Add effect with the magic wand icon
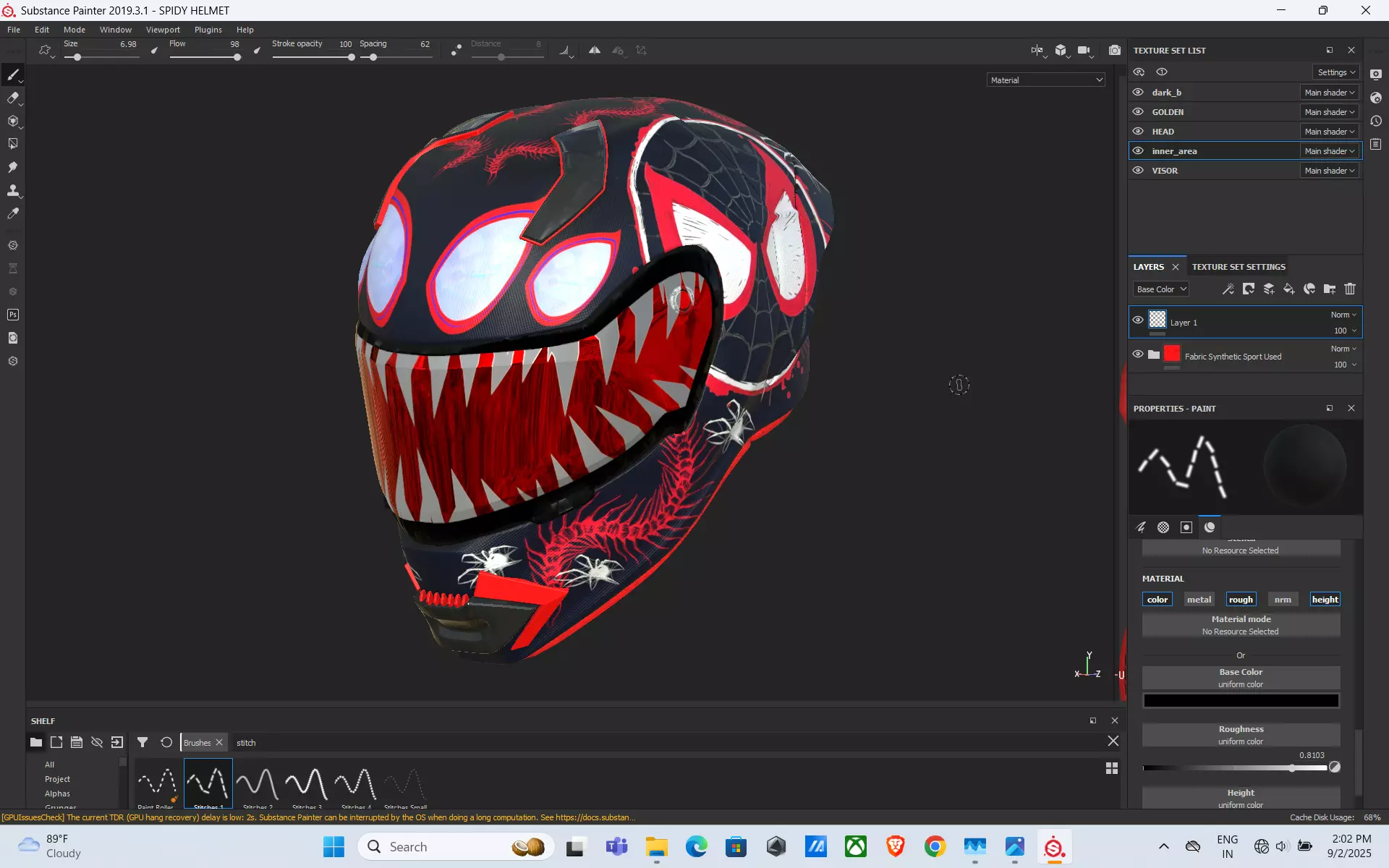Image resolution: width=1389 pixels, height=868 pixels. (1228, 289)
